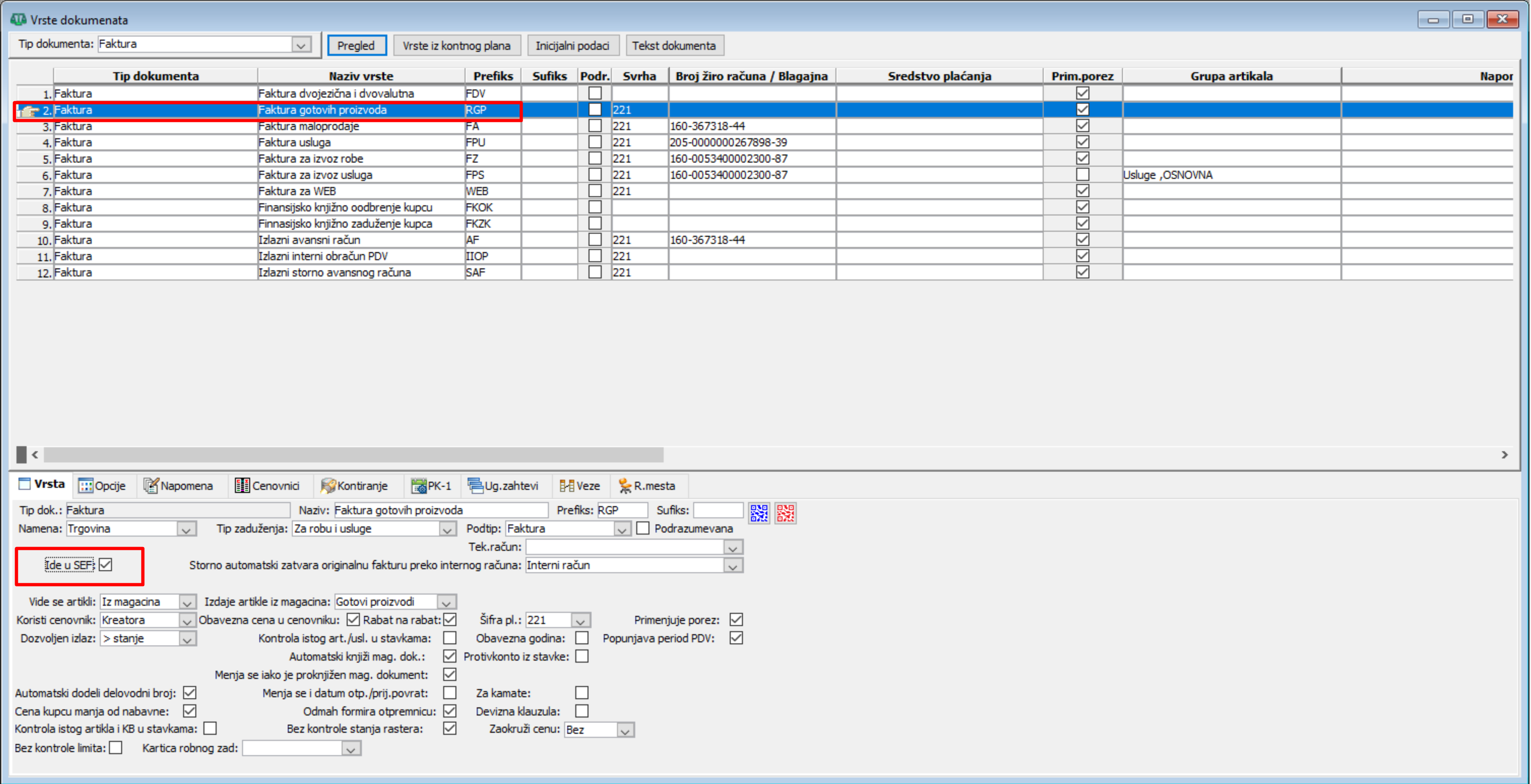Open the Ug.zahtevi tab icon

(x=475, y=486)
